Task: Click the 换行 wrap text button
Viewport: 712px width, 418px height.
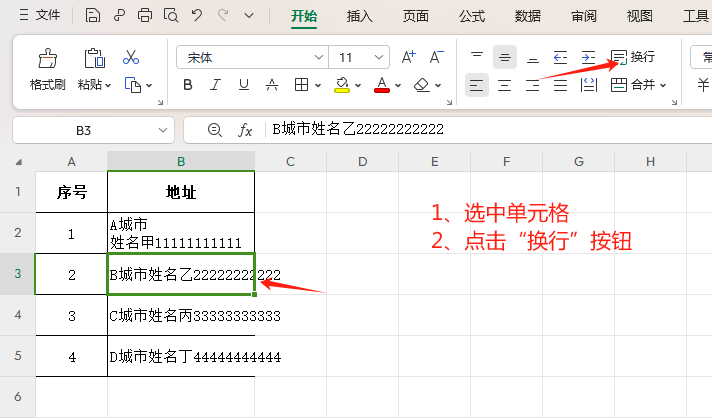Action: pos(633,57)
